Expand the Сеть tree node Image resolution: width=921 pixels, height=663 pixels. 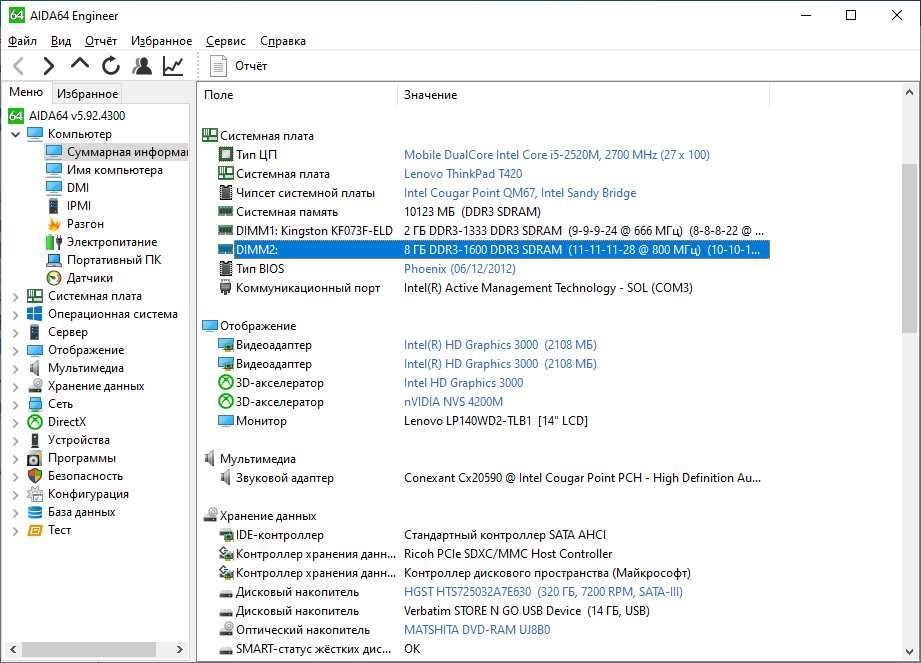coord(16,405)
